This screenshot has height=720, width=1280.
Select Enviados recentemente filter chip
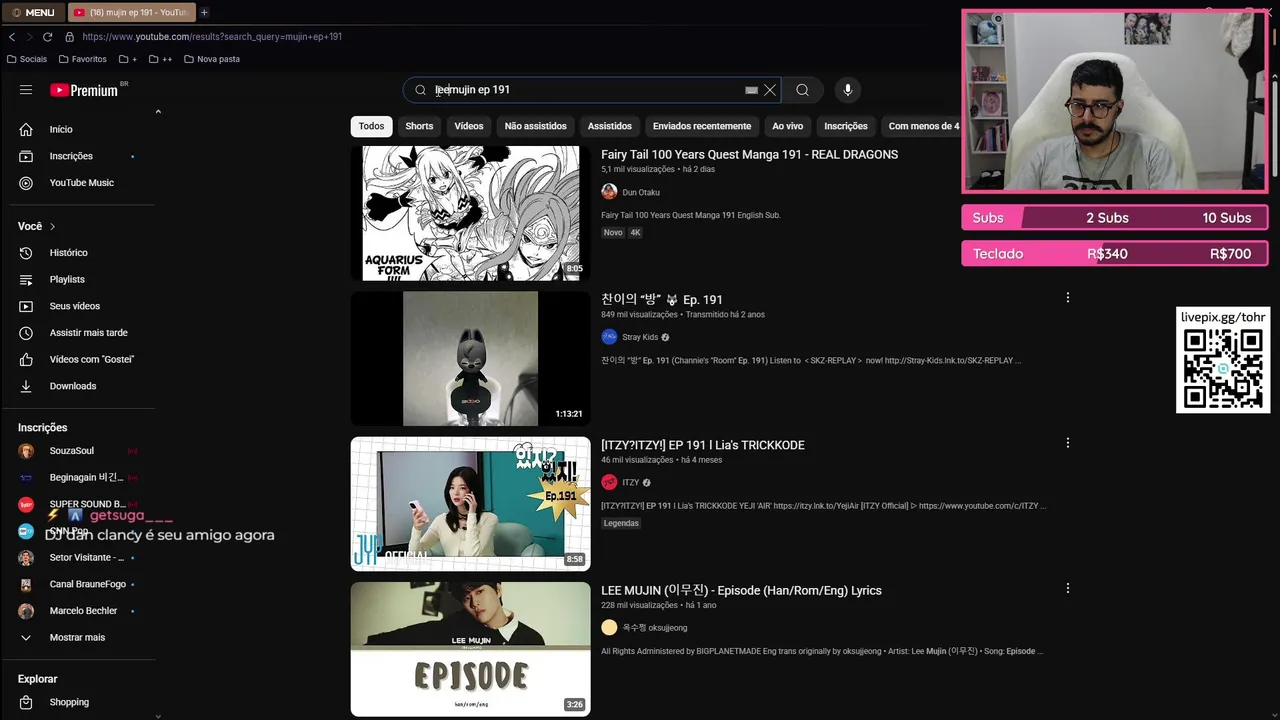point(702,126)
